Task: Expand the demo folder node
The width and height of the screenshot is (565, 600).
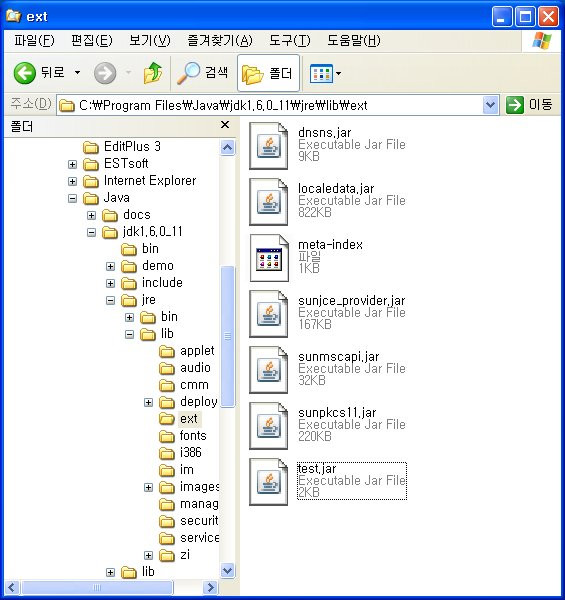Action: (110, 266)
